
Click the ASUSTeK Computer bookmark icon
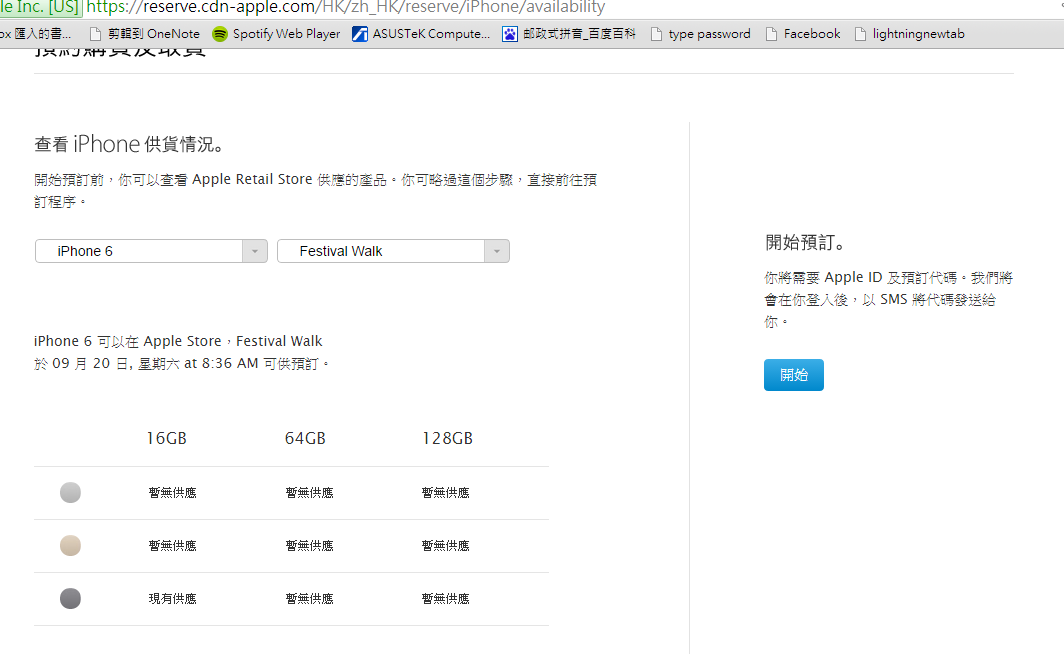[360, 34]
